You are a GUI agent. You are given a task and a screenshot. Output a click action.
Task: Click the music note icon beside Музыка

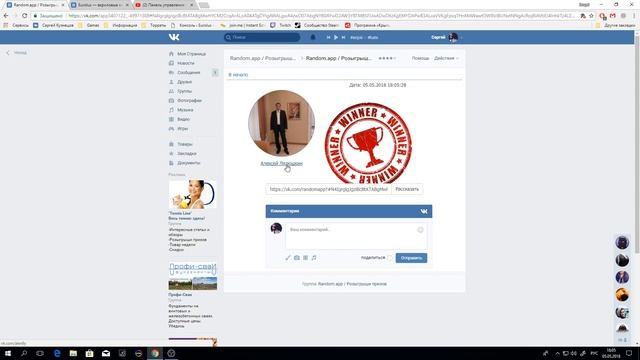(171, 110)
